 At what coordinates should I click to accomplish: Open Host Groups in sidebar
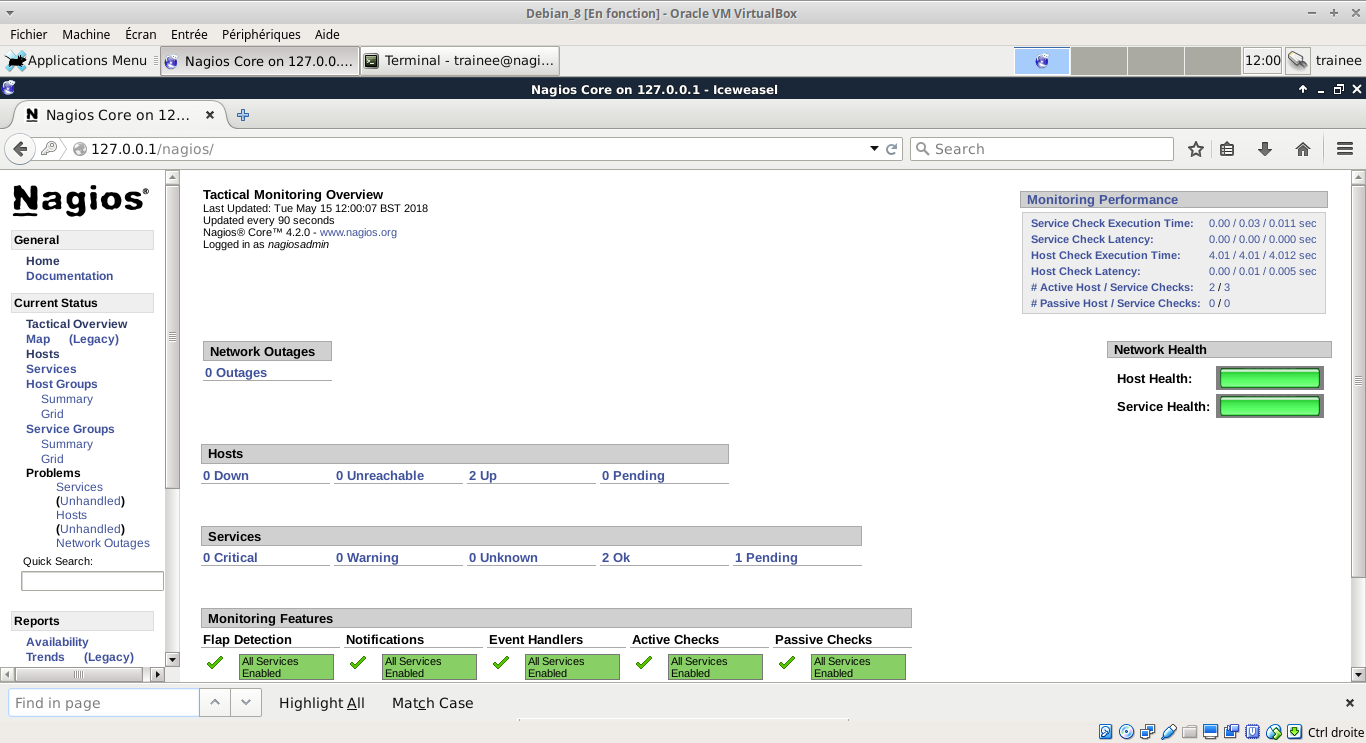pos(62,384)
